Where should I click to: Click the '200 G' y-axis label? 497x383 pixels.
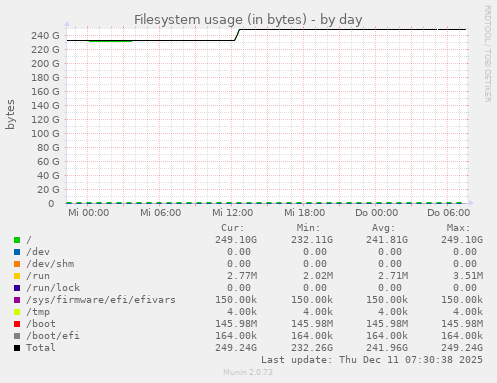[x=45, y=63]
